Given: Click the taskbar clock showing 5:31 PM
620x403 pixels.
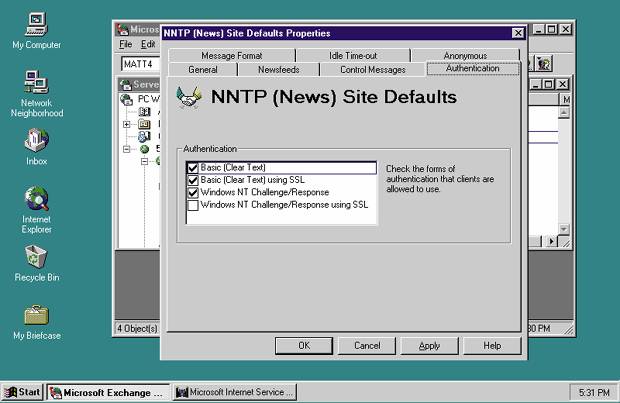Looking at the screenshot, I should click(x=594, y=393).
